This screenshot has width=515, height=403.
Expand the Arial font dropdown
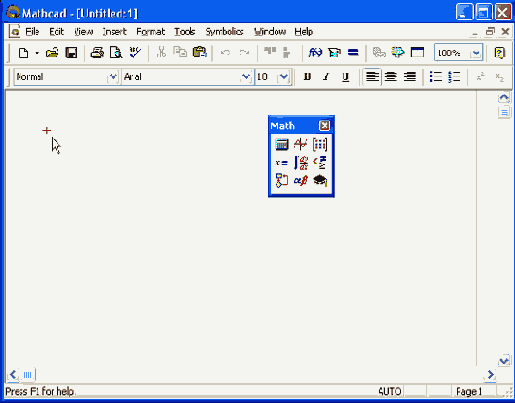click(246, 77)
